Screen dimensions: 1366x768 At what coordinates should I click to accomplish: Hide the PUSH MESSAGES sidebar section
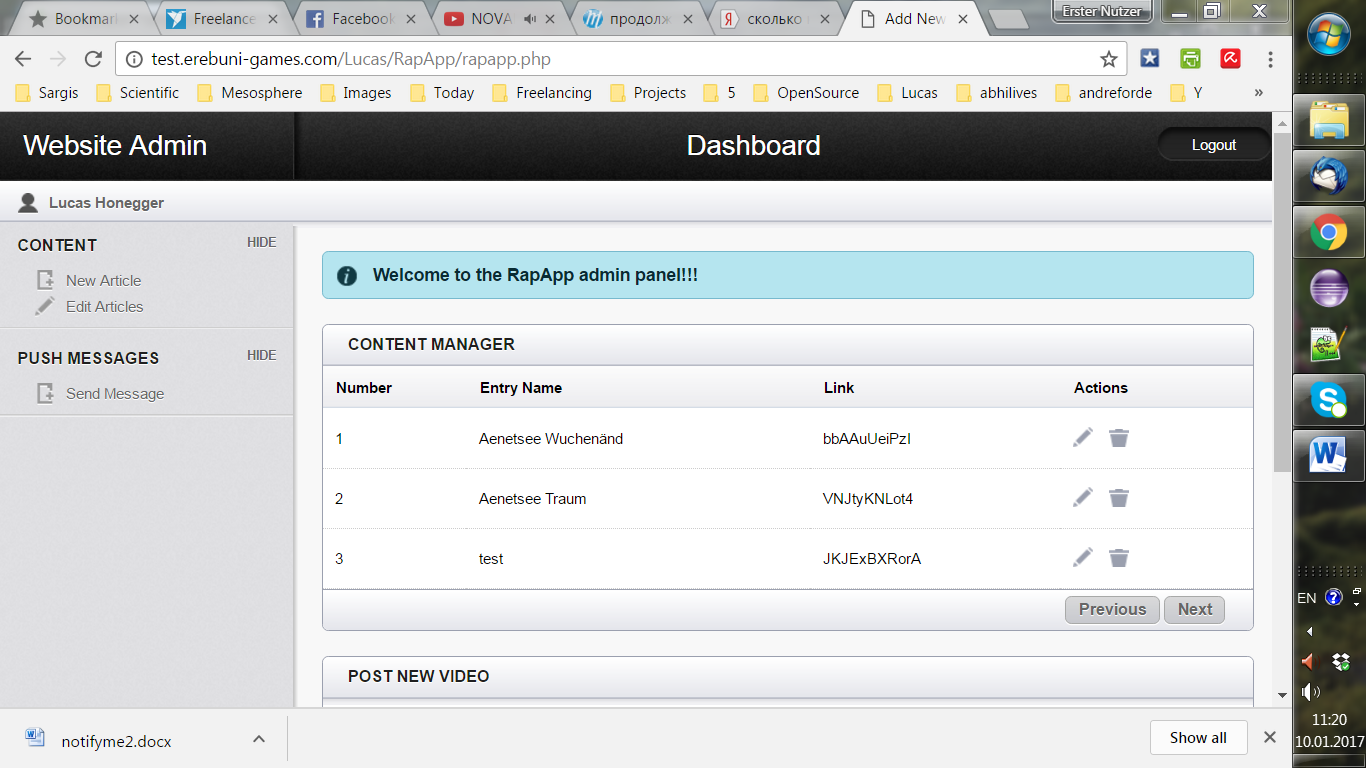click(x=262, y=355)
